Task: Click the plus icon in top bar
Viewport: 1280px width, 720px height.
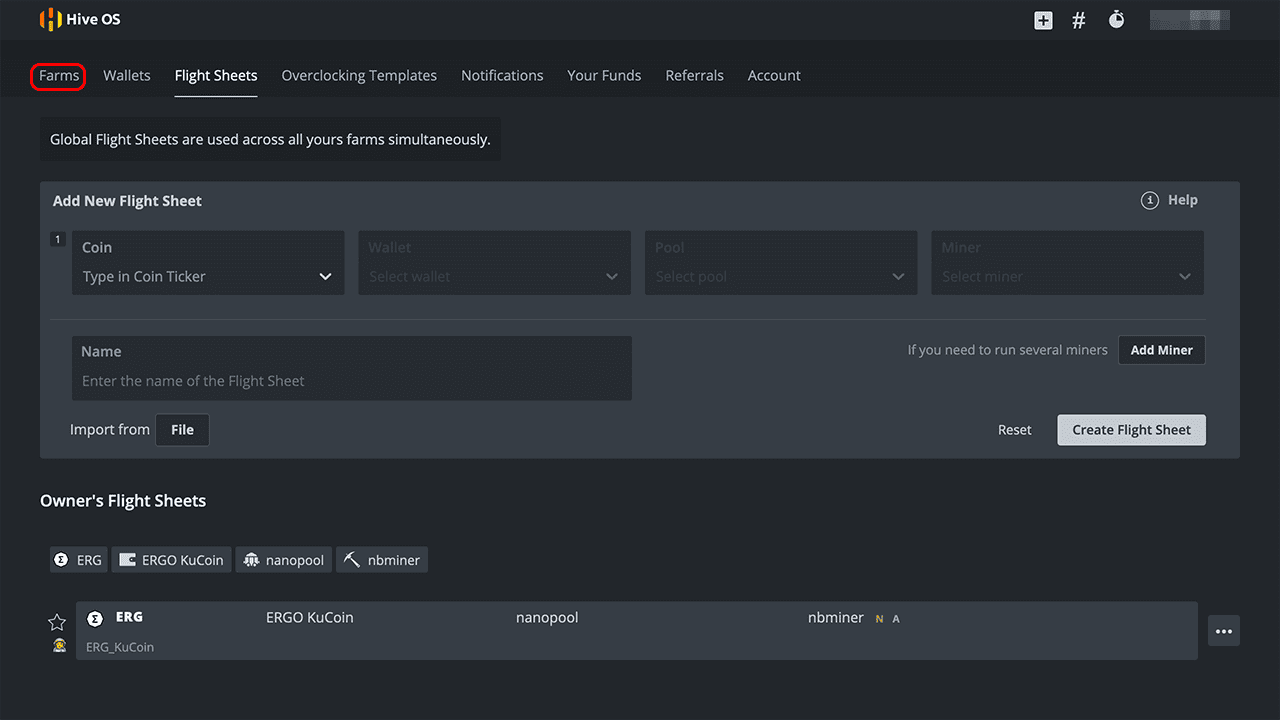Action: 1043,20
